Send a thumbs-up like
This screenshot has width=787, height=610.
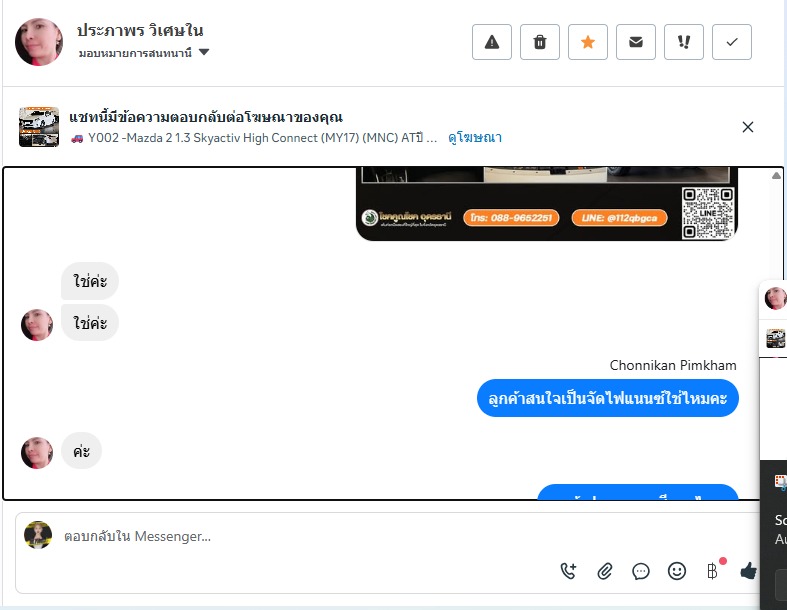pos(748,571)
